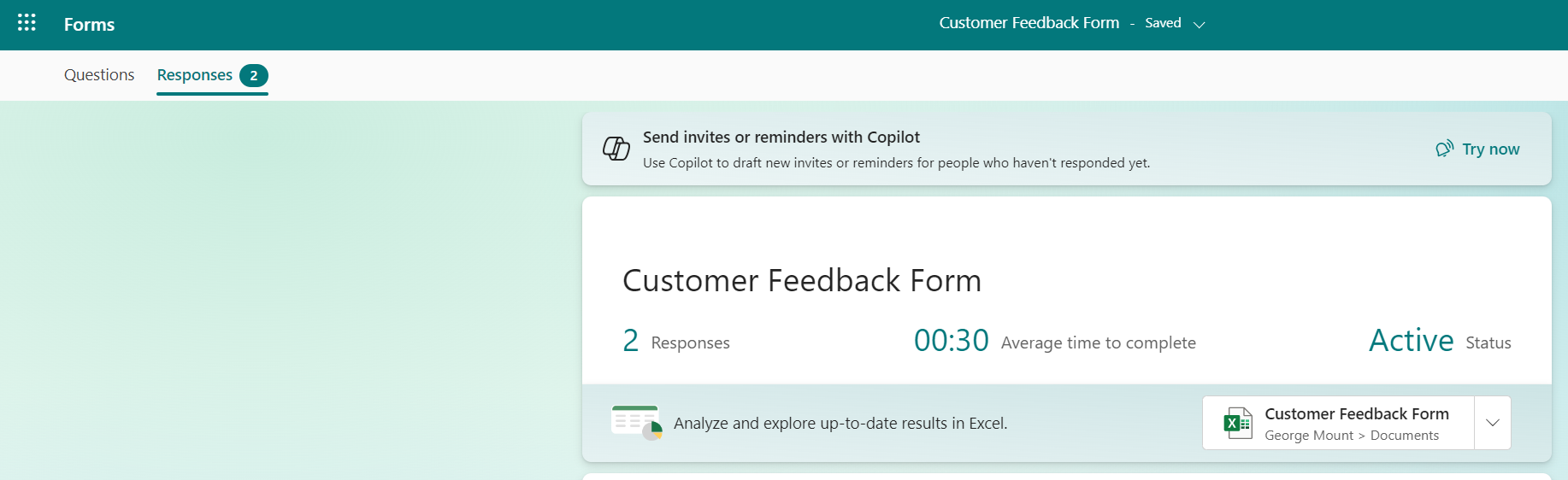The width and height of the screenshot is (1568, 480).
Task: Click the Try now button
Action: coord(1490,149)
